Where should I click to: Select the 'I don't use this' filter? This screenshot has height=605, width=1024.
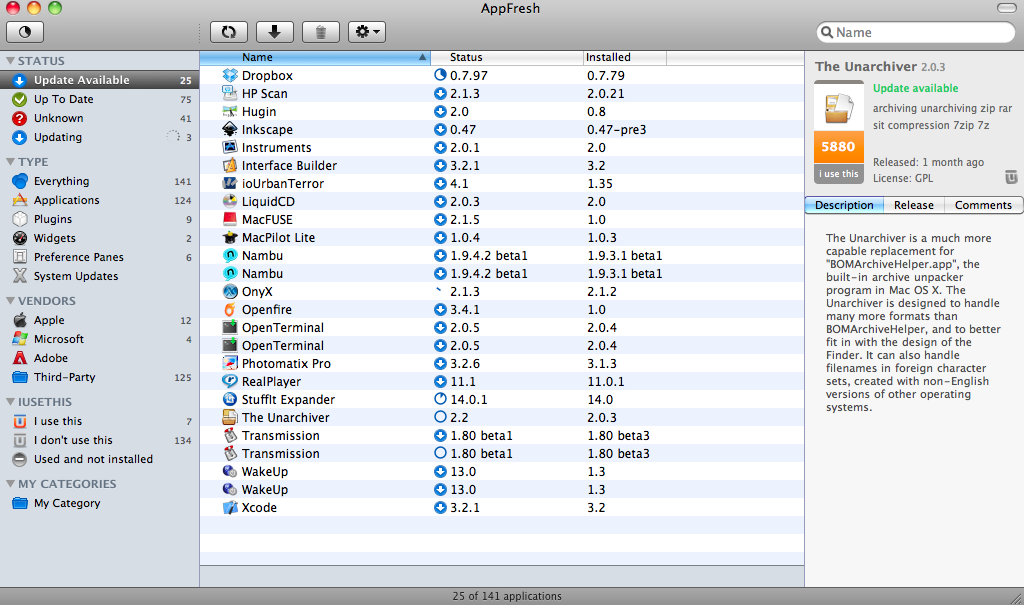99,440
